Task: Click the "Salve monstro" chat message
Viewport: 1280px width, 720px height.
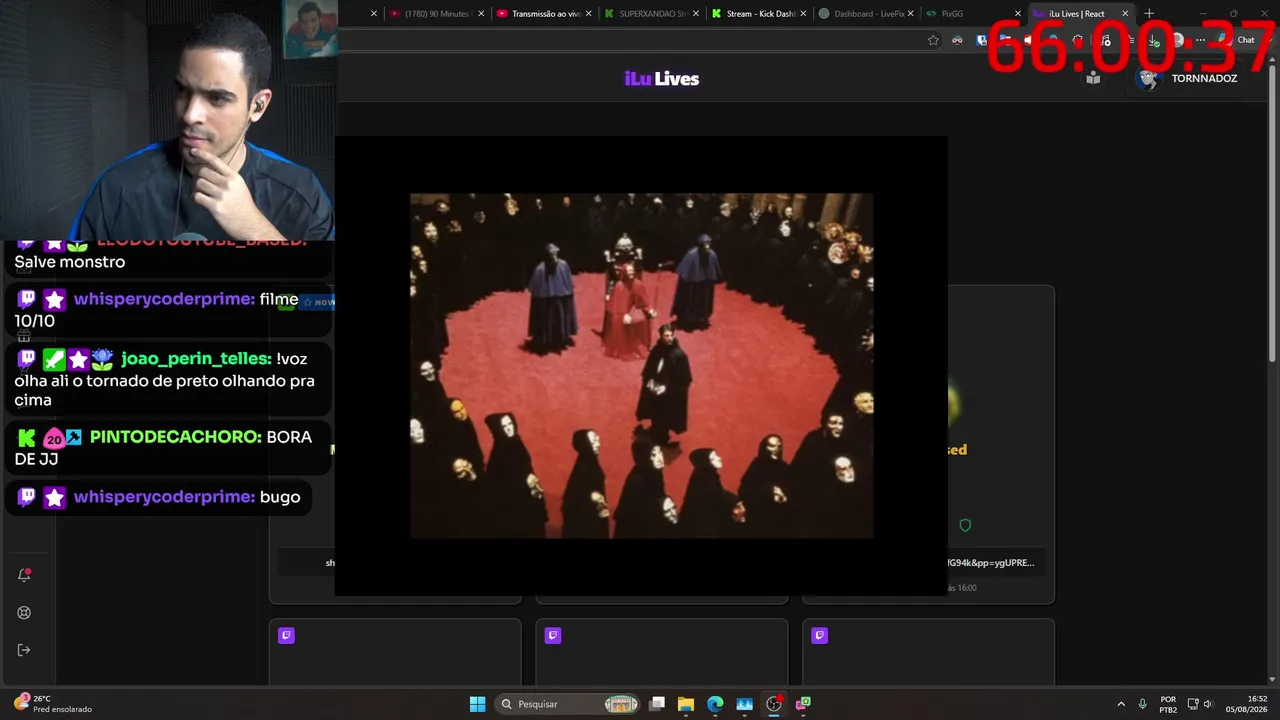Action: (x=70, y=262)
